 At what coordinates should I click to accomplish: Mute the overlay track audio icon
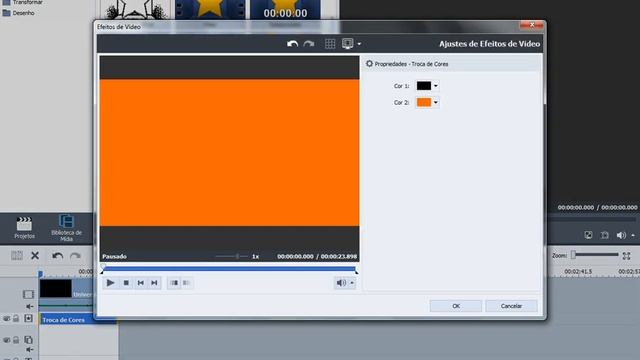point(29,350)
